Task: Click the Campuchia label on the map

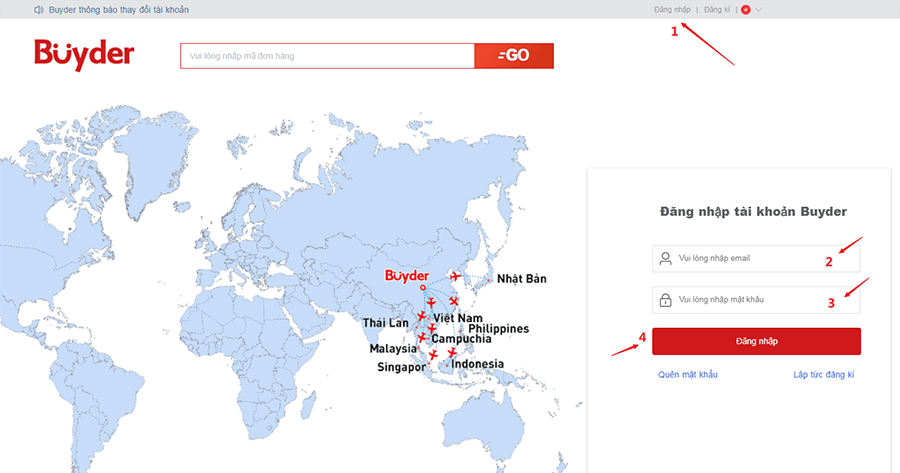Action: pyautogui.click(x=461, y=339)
